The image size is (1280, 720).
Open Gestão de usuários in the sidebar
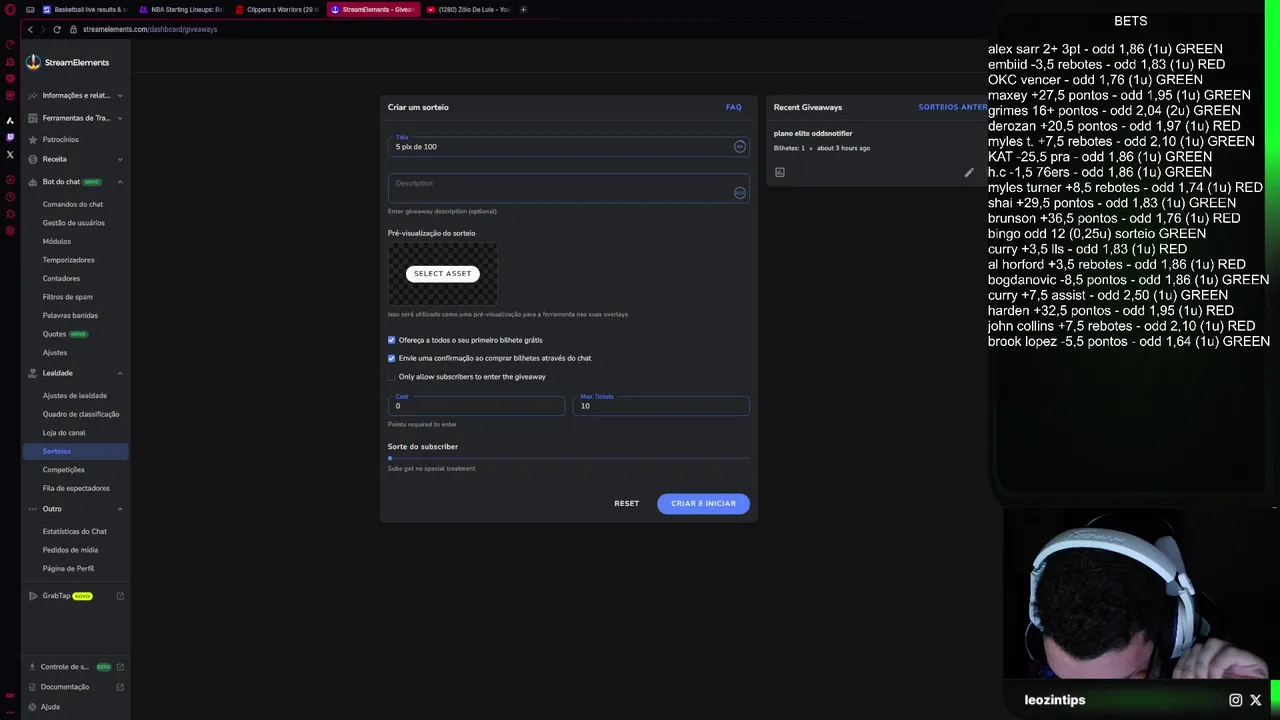74,223
